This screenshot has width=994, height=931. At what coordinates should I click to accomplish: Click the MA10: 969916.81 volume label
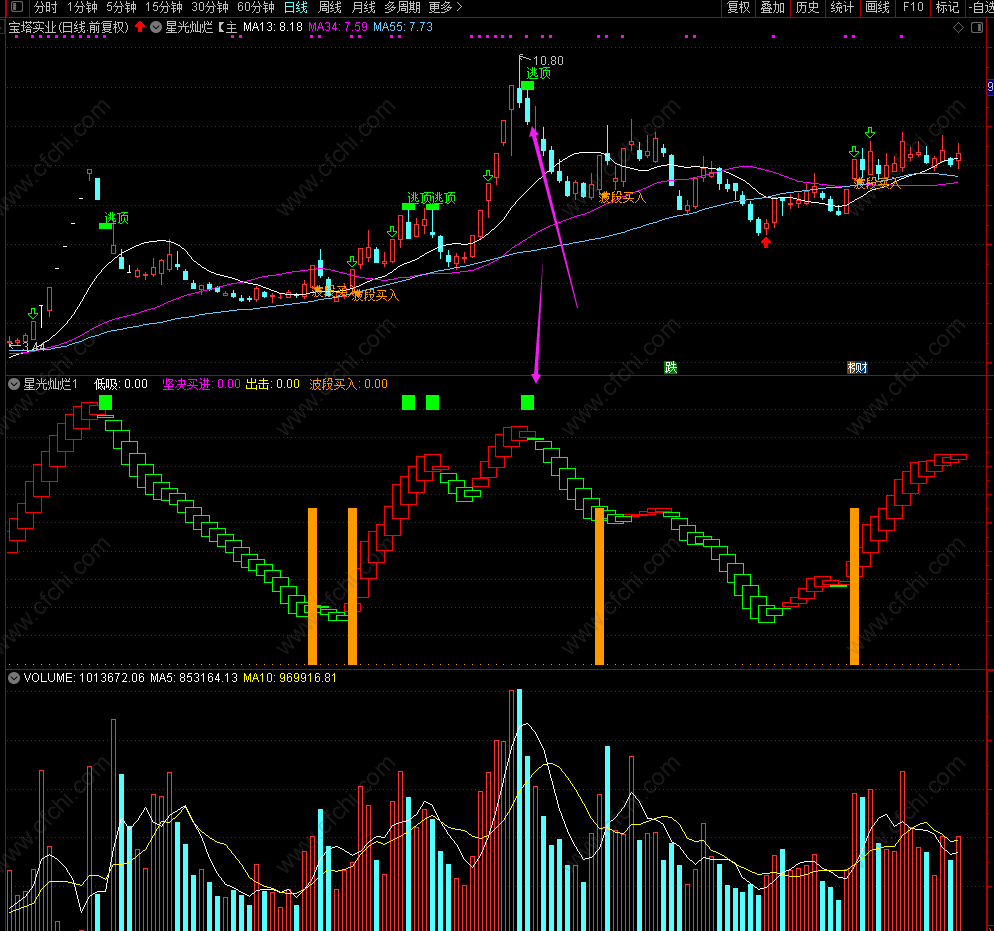(x=290, y=678)
